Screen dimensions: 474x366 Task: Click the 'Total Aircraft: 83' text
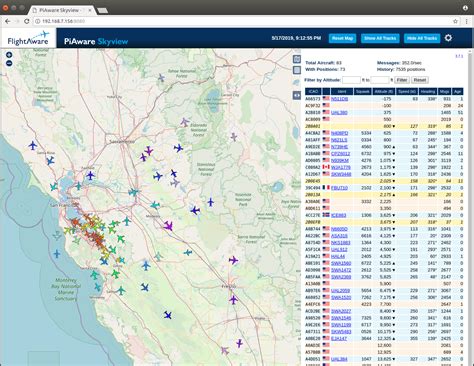point(323,63)
